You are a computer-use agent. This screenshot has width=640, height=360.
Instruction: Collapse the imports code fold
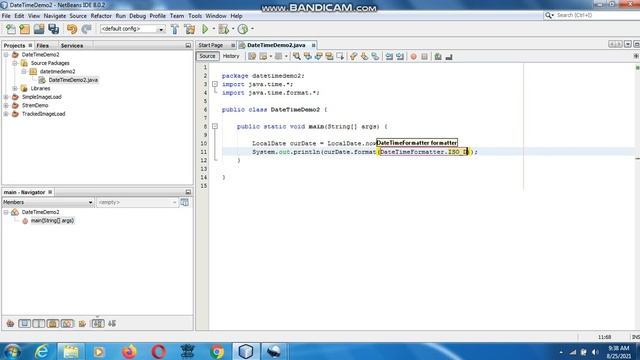(215, 84)
